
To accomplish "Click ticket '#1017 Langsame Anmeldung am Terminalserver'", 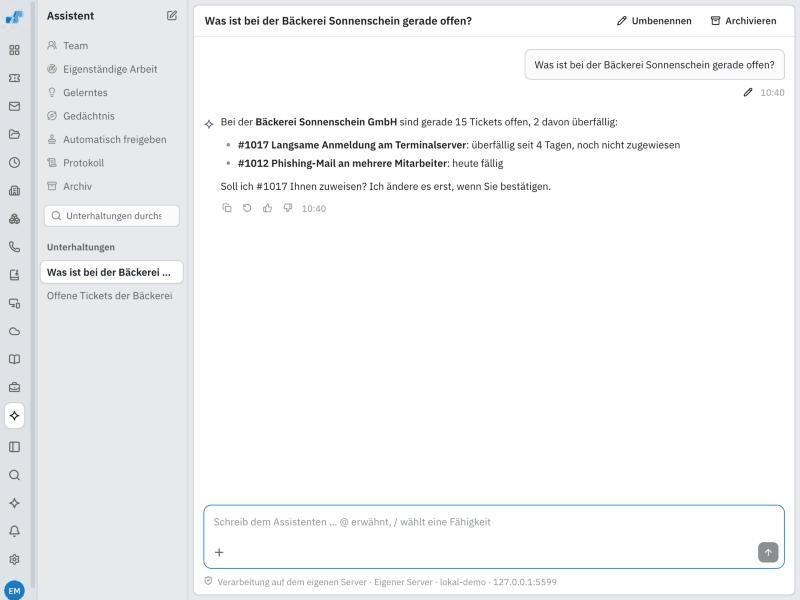I will (352, 145).
